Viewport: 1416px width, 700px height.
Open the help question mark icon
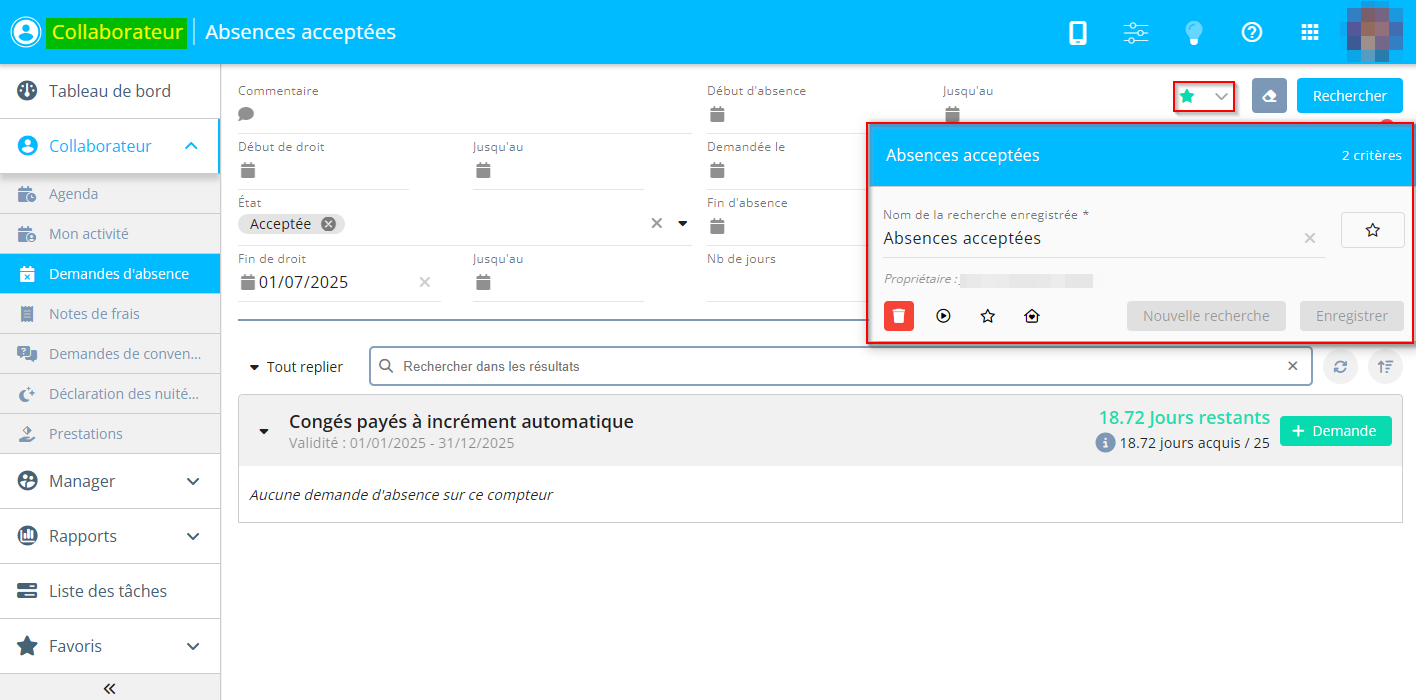(1251, 33)
